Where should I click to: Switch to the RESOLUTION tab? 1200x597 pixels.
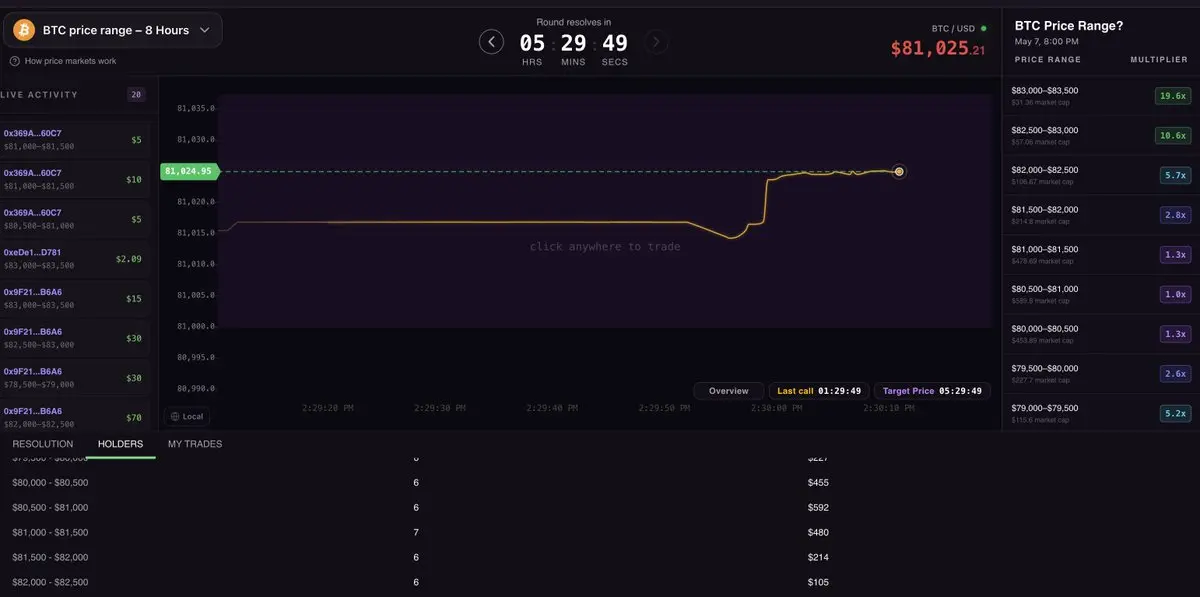[43, 444]
